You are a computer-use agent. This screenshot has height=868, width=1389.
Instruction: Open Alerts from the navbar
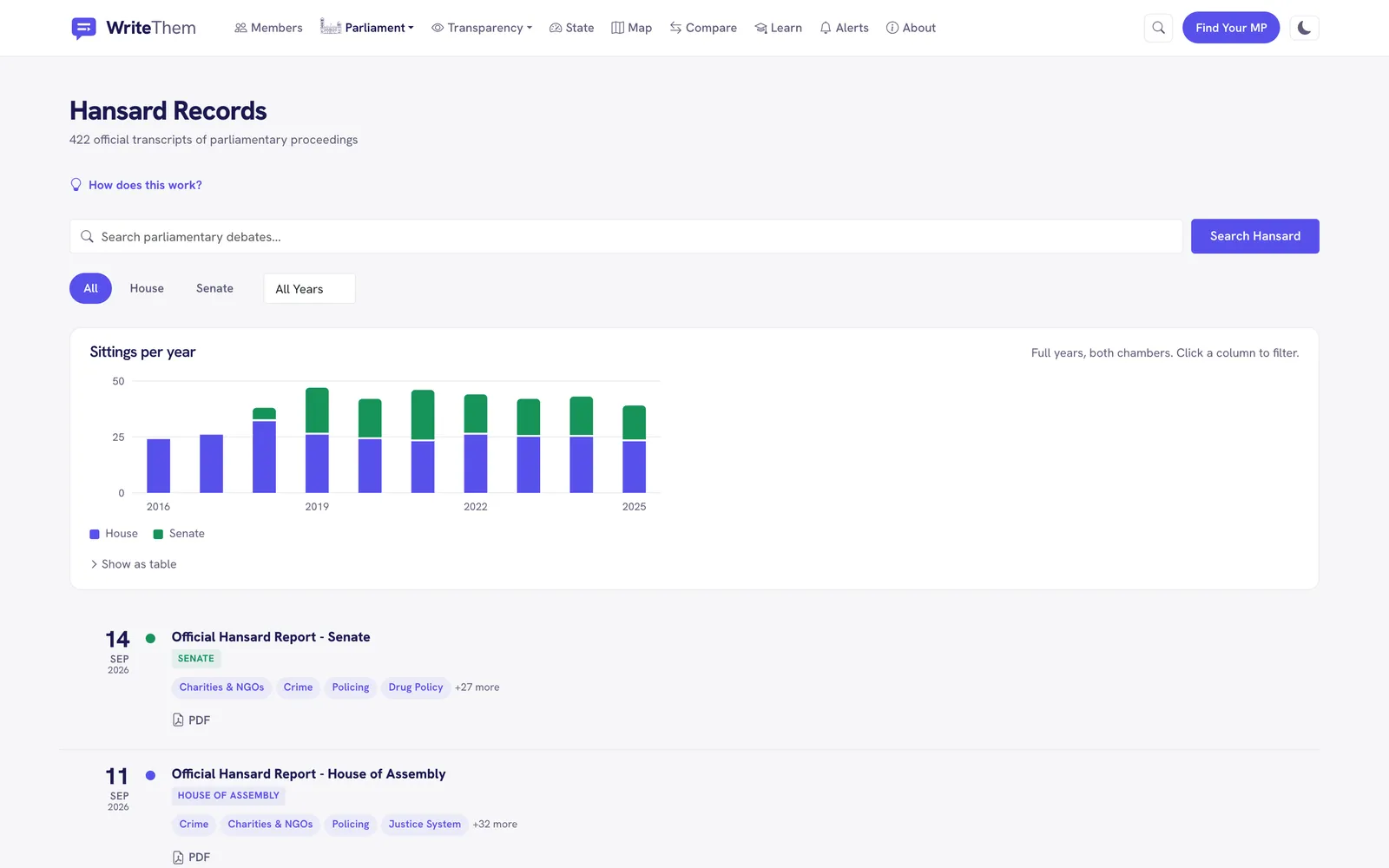click(x=844, y=28)
